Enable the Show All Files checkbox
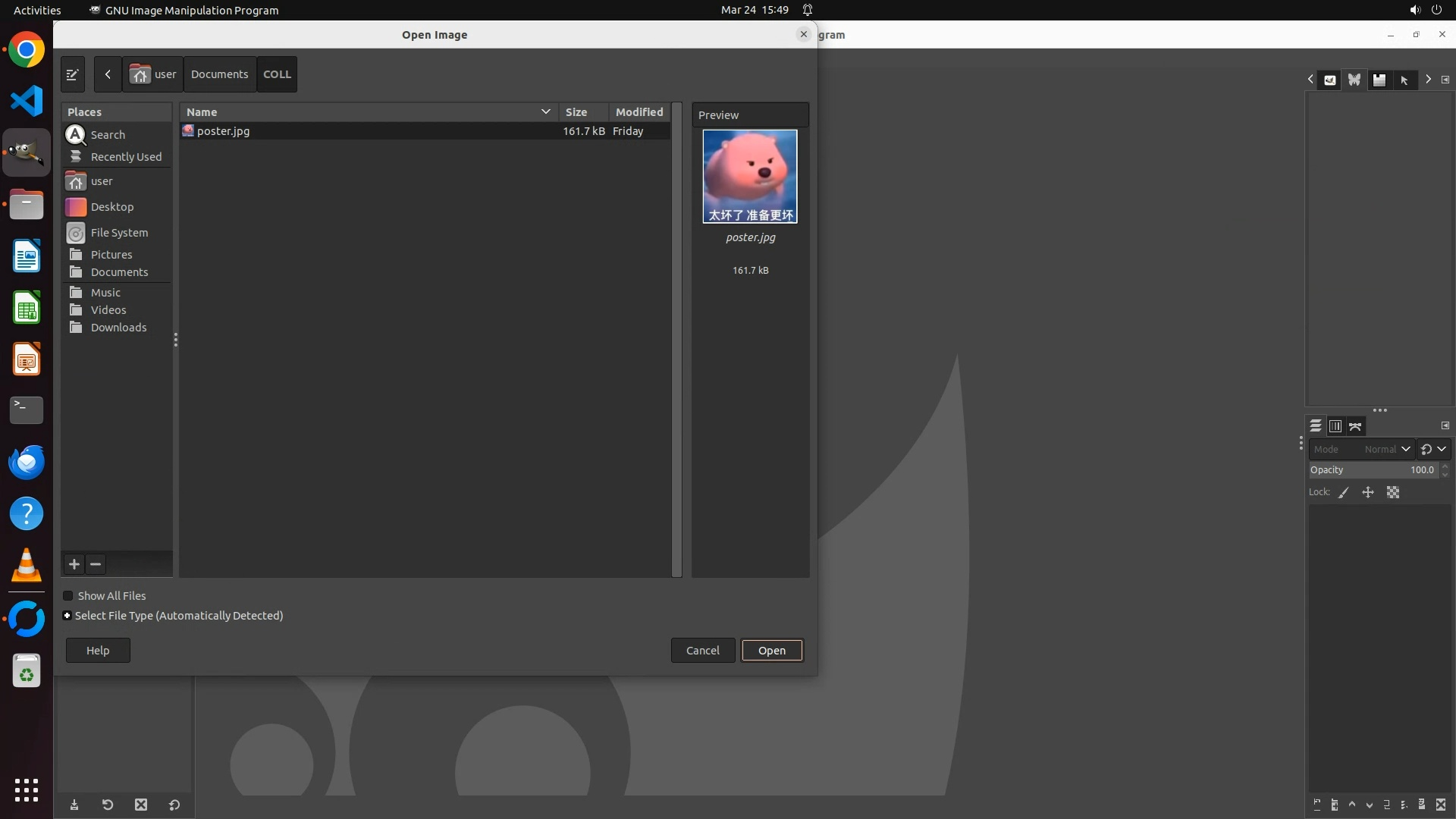1456x819 pixels. (68, 596)
